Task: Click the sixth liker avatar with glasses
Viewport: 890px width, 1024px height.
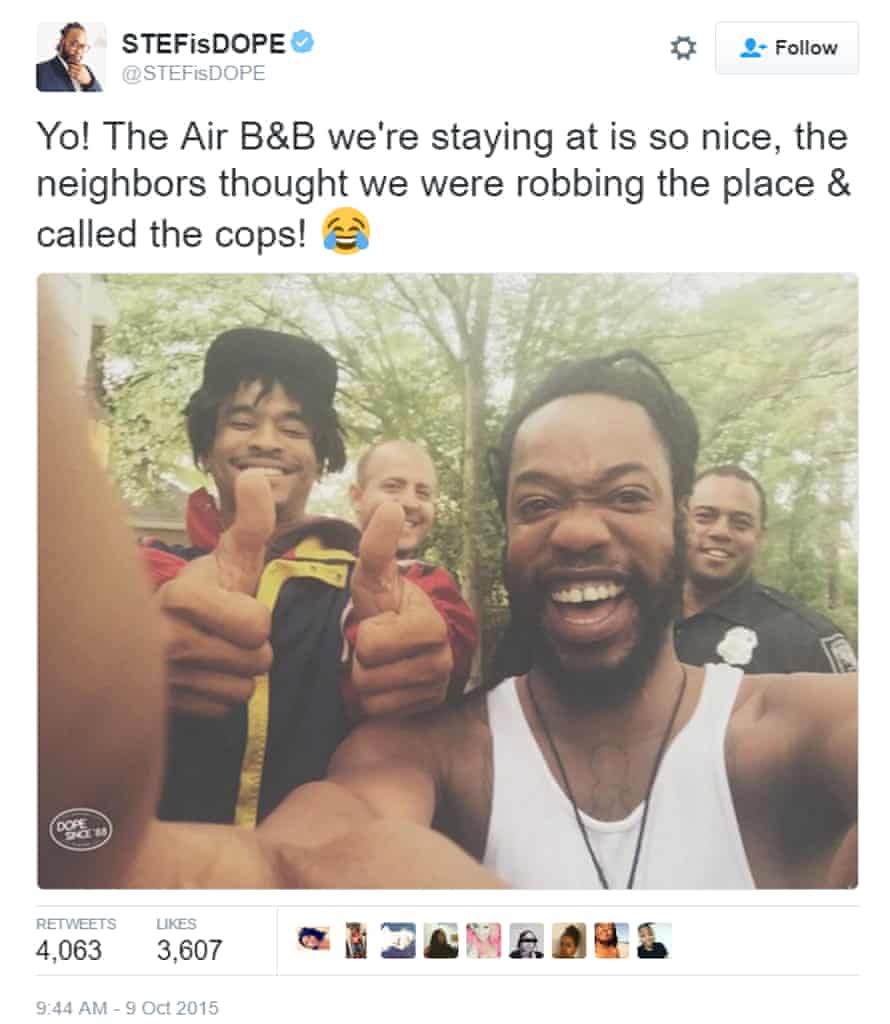Action: pos(526,940)
